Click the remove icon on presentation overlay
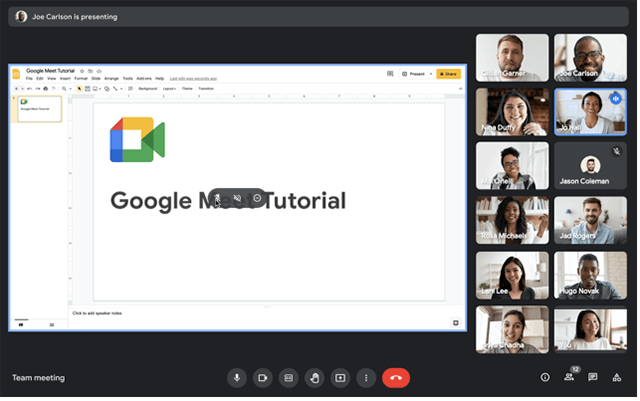This screenshot has width=640, height=401. pos(257,198)
